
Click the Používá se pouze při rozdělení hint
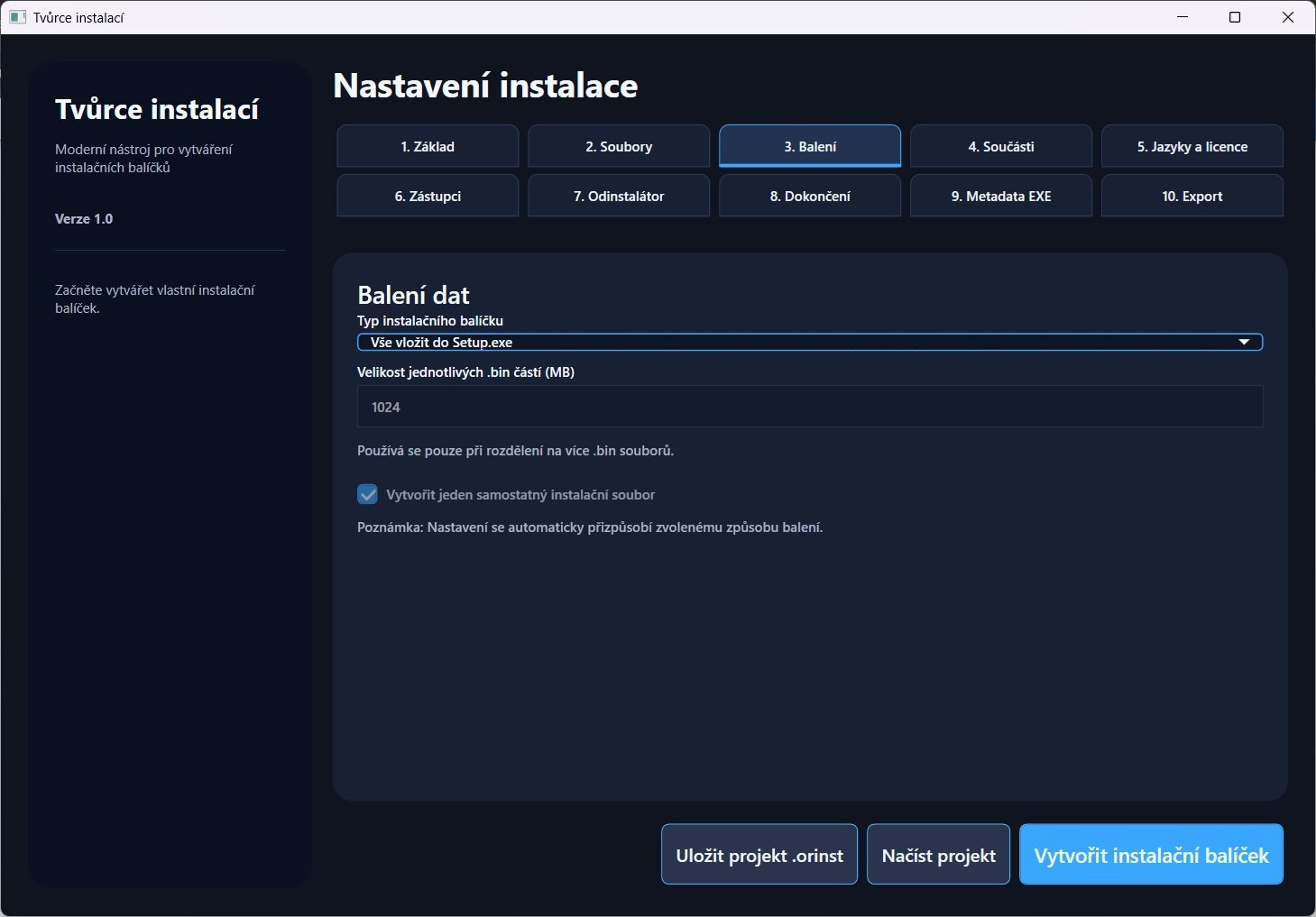515,451
